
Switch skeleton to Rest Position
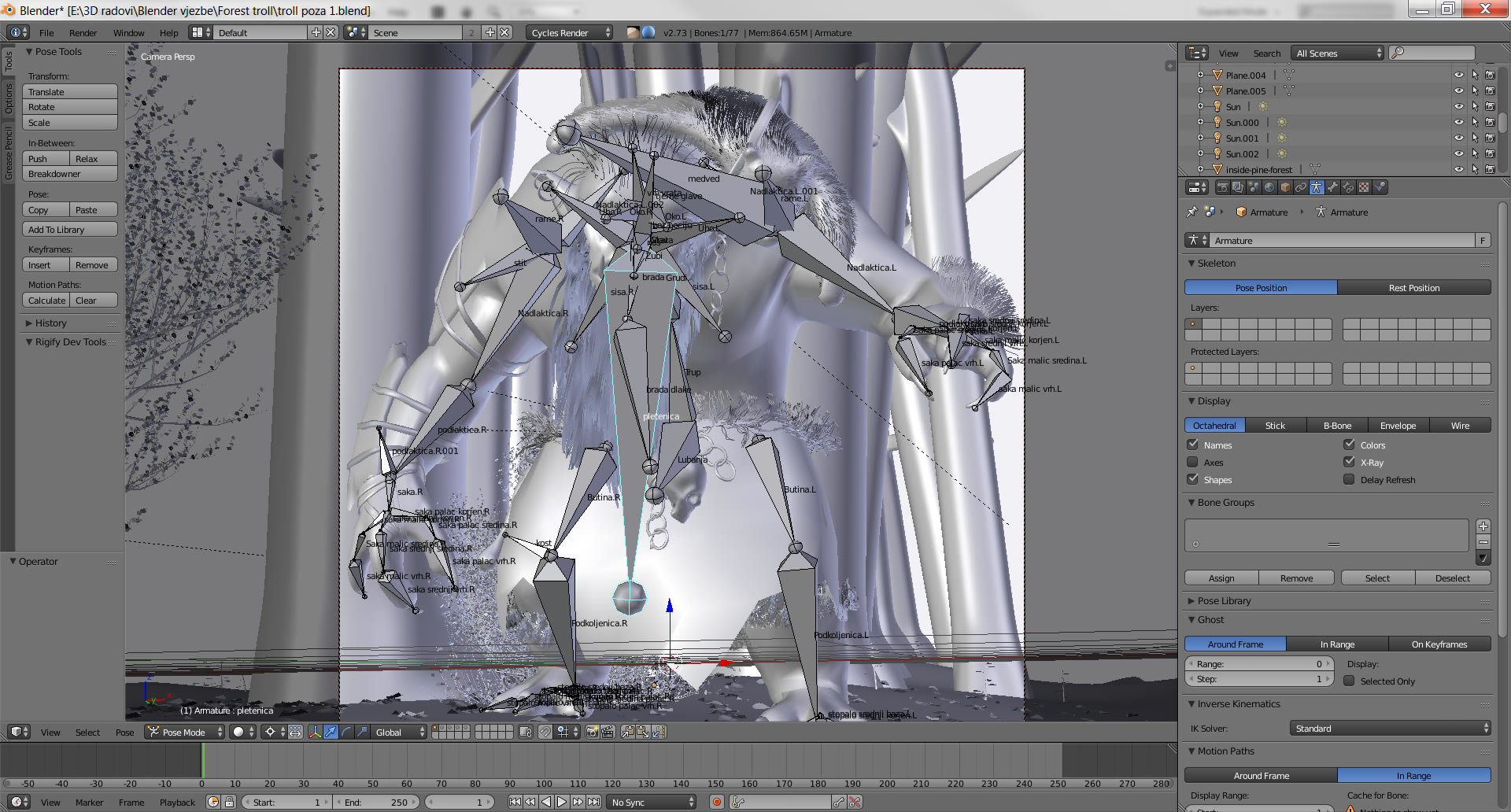(1413, 287)
